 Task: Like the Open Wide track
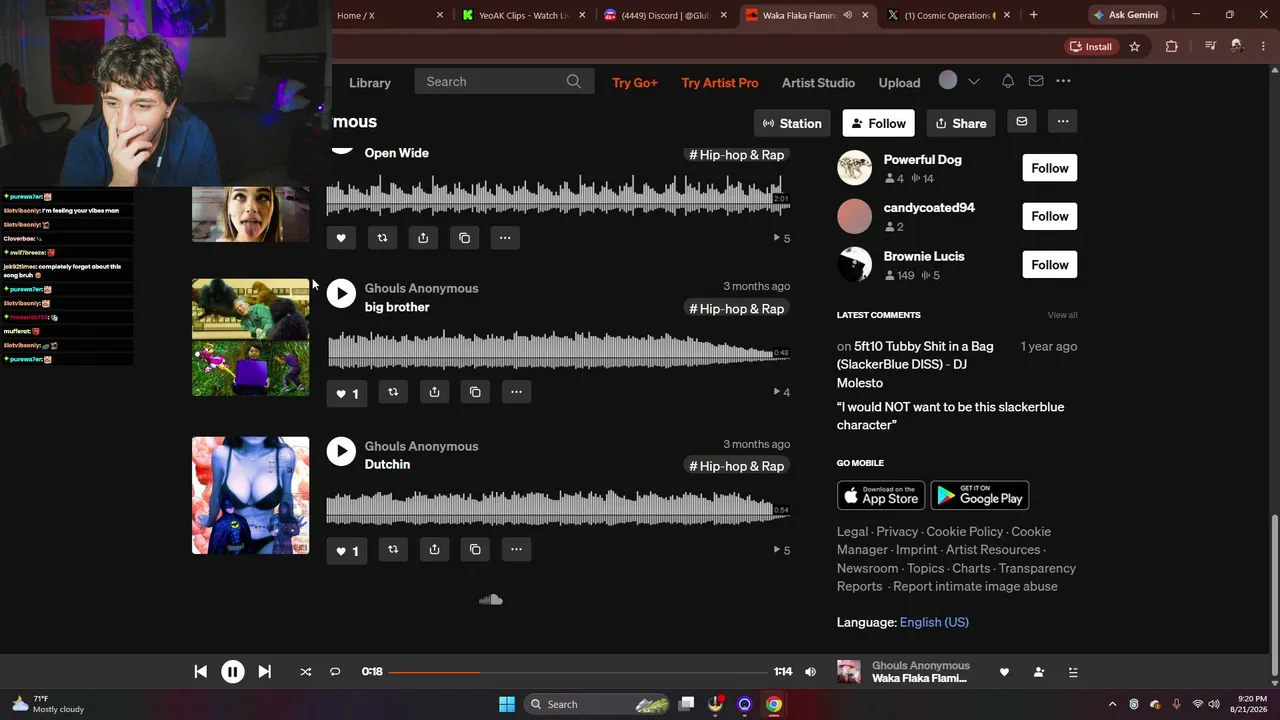click(x=341, y=238)
